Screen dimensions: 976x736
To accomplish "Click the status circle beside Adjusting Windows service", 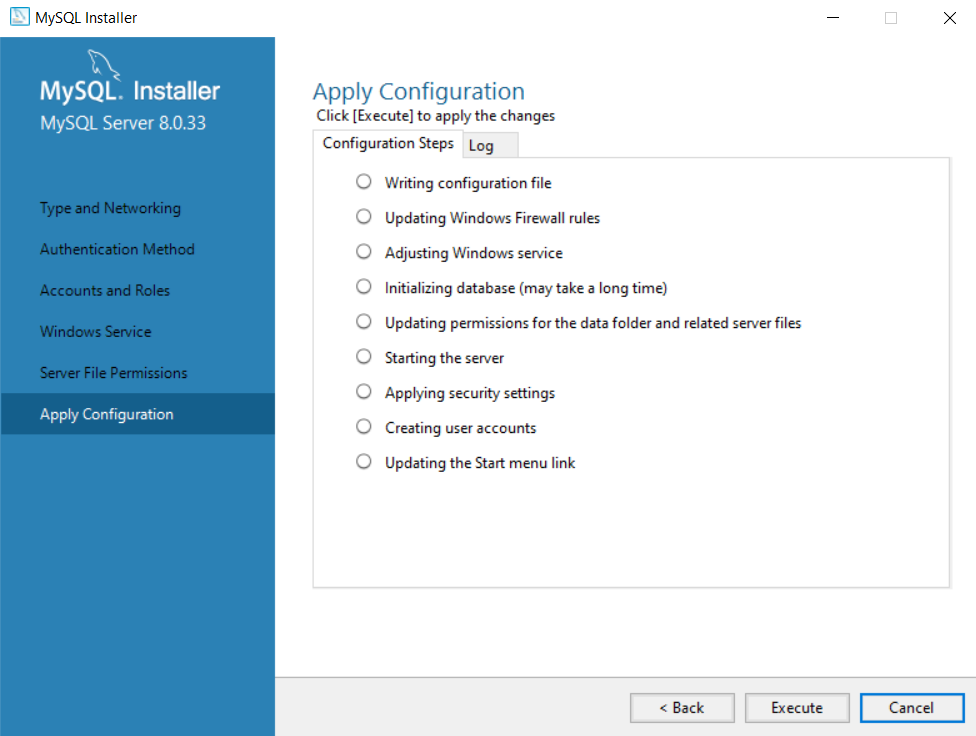I will click(363, 251).
